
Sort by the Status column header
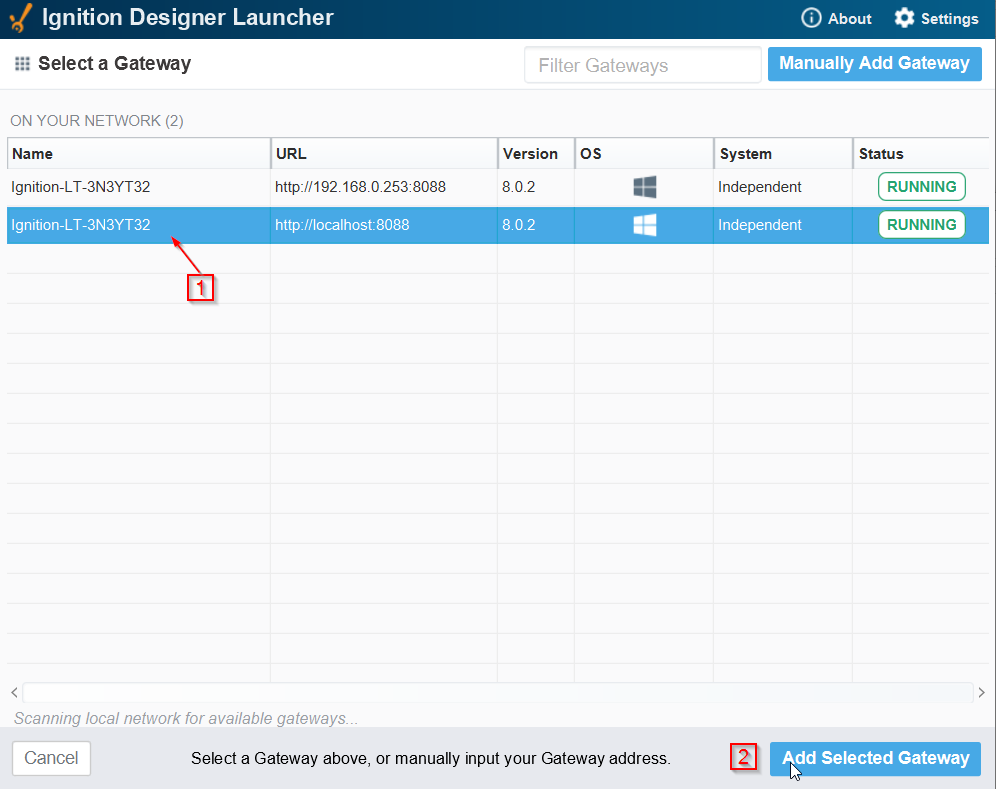click(x=921, y=154)
